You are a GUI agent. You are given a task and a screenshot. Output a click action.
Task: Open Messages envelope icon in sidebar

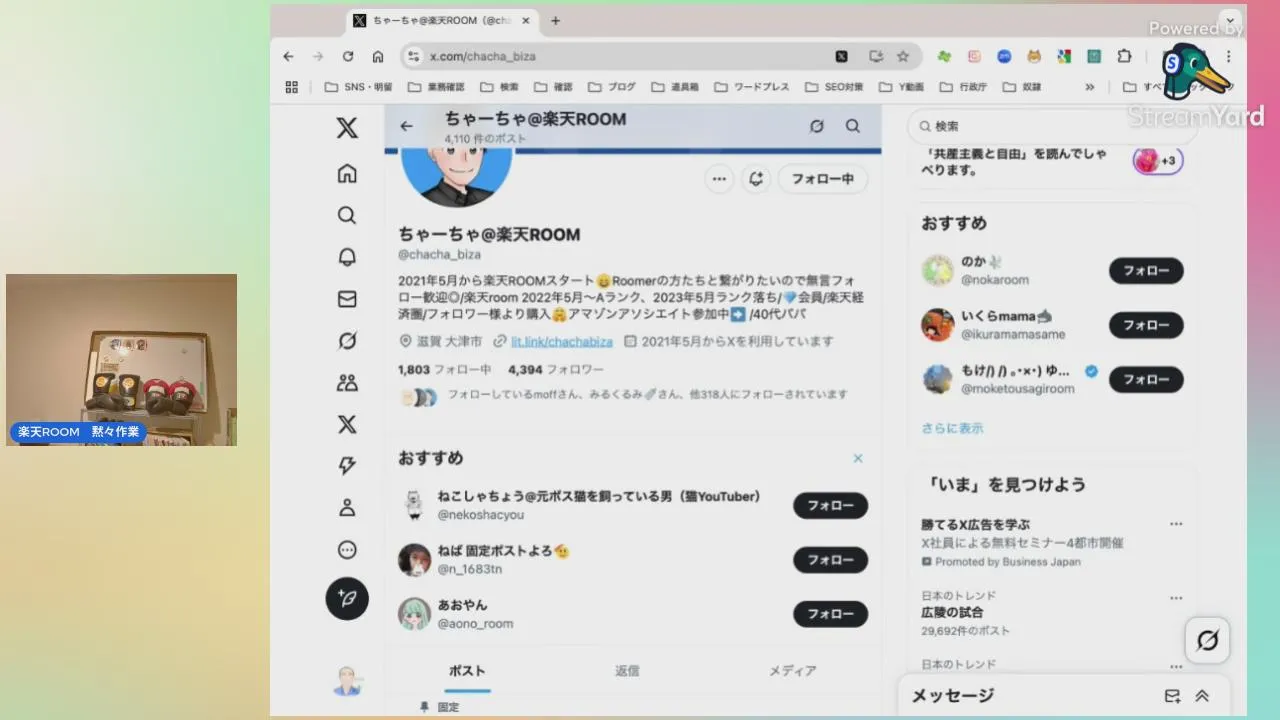[x=347, y=299]
